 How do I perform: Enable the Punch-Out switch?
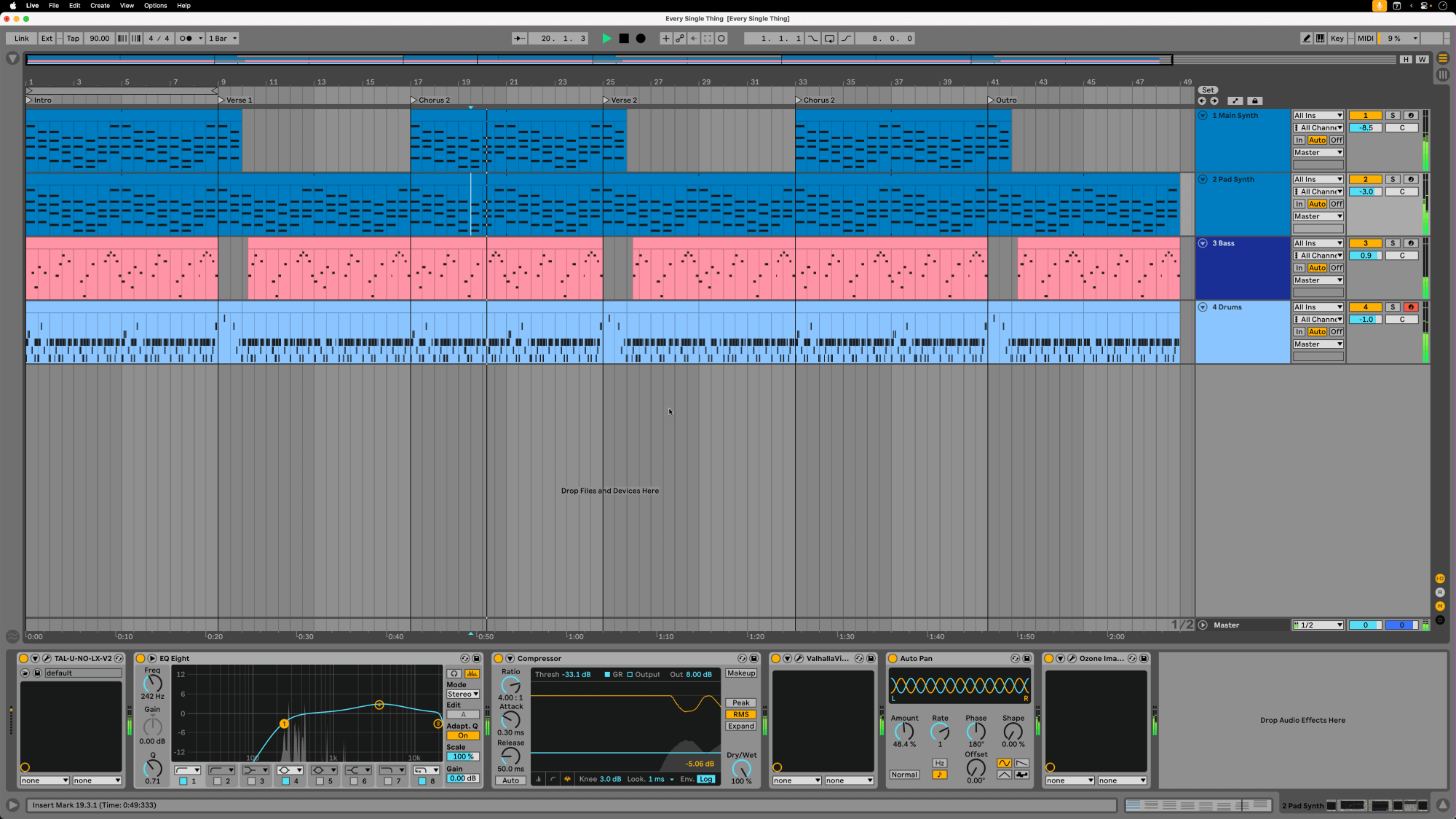tap(846, 39)
